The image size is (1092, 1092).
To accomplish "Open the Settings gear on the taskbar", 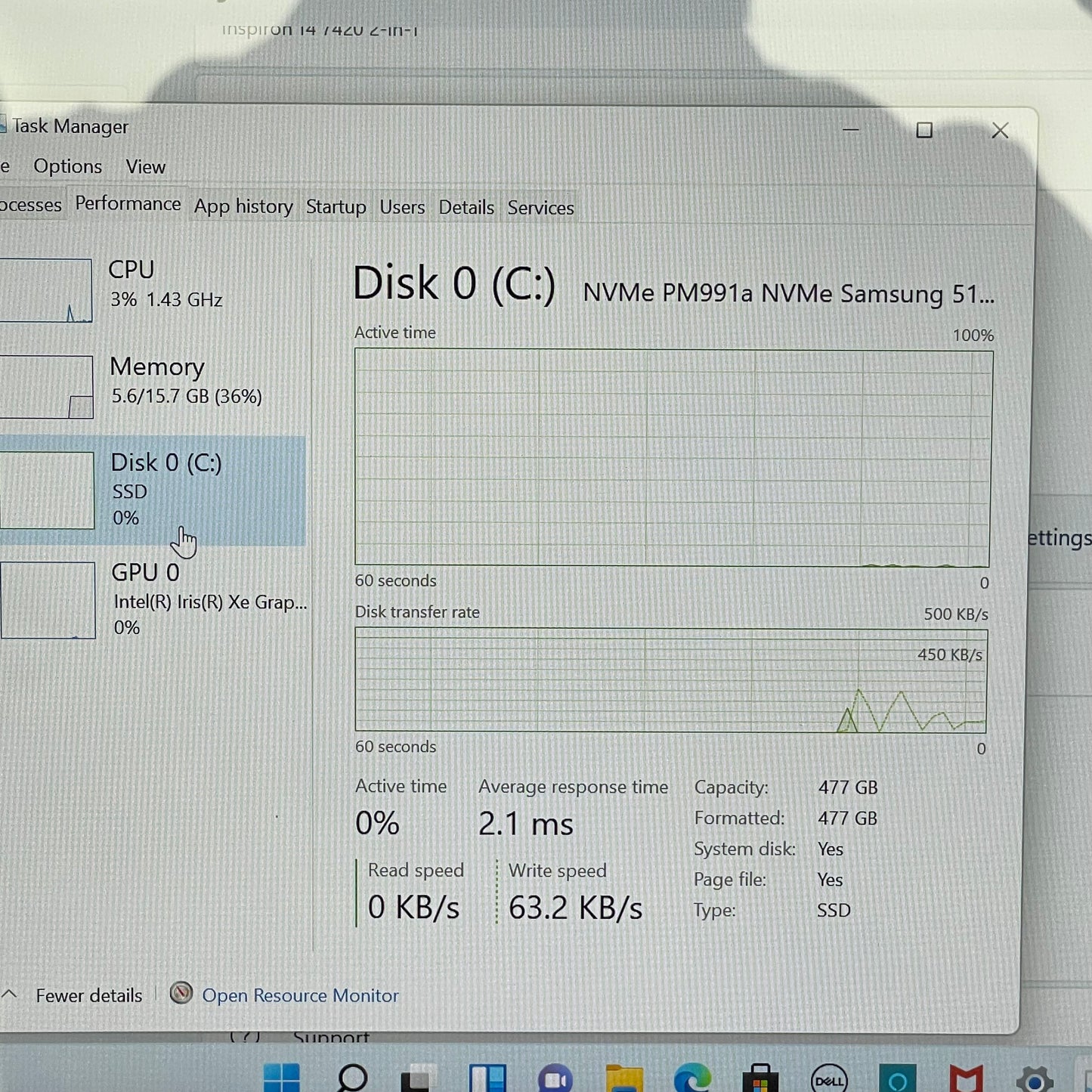I will (1035, 1079).
